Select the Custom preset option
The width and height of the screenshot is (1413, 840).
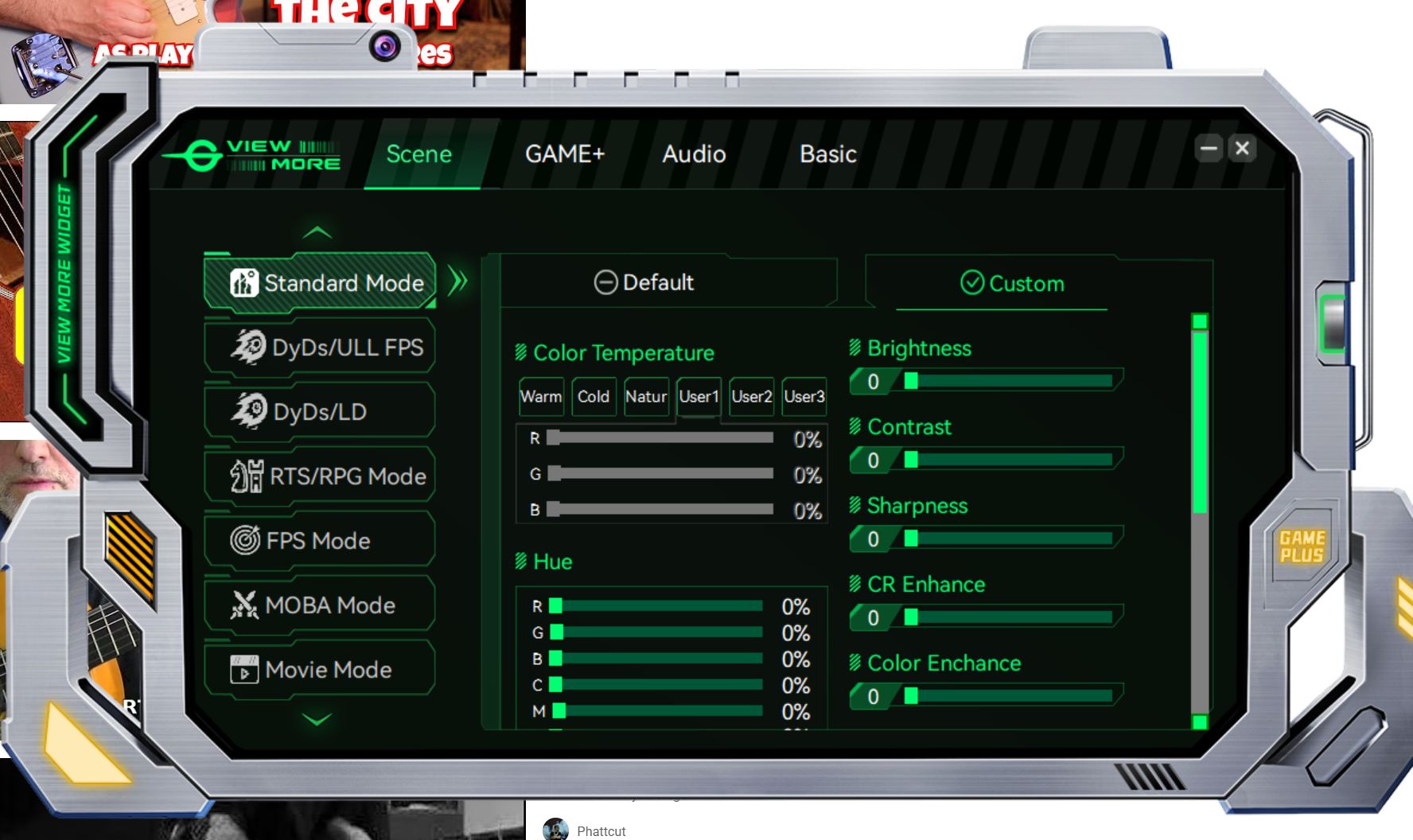[1012, 283]
